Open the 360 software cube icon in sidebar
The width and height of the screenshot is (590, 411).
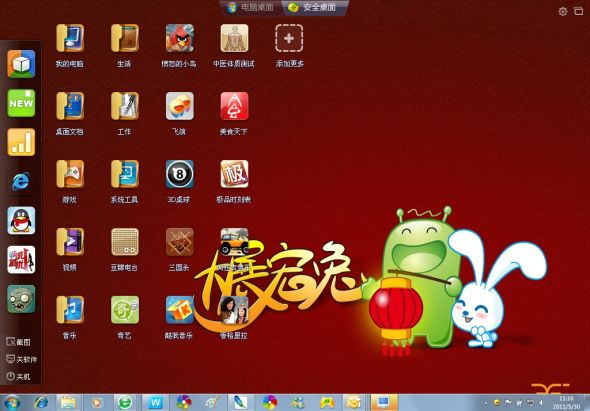[21, 64]
